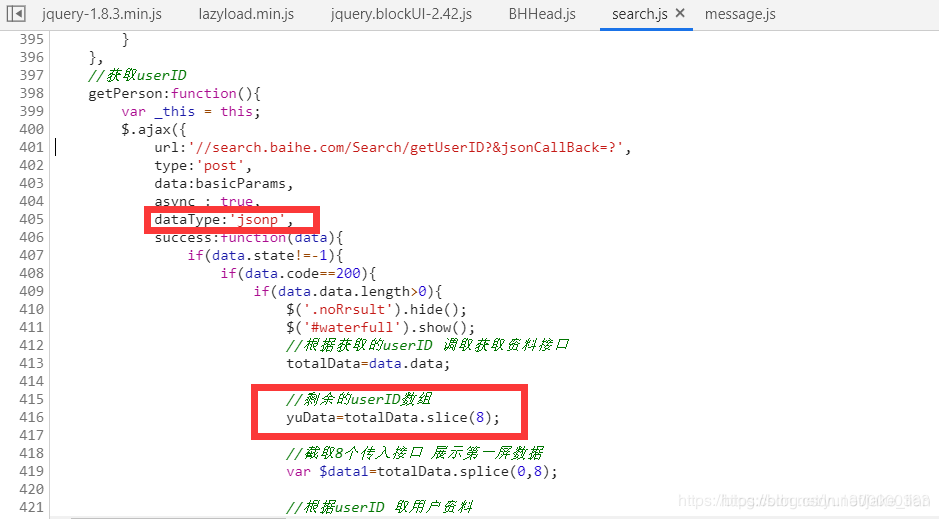Click the if(data.state!=-1){ condition

point(265,256)
